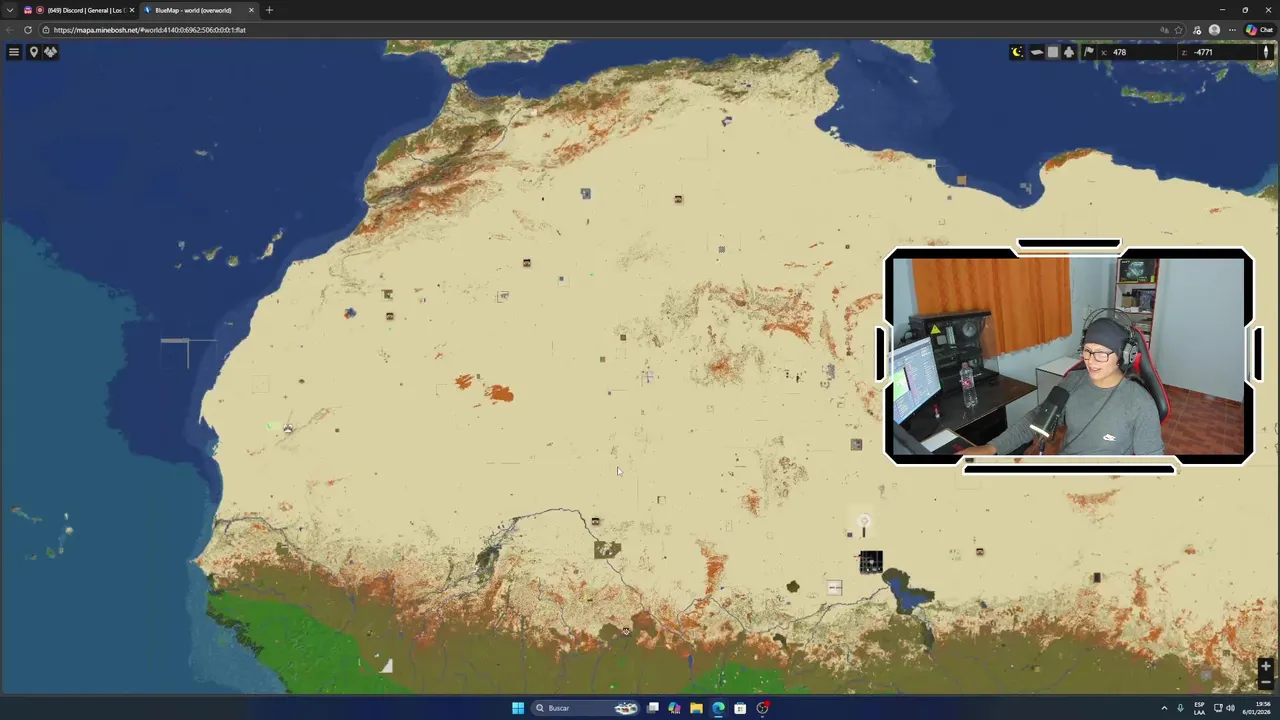View site information lock icon
1280x720 pixels.
click(x=45, y=30)
